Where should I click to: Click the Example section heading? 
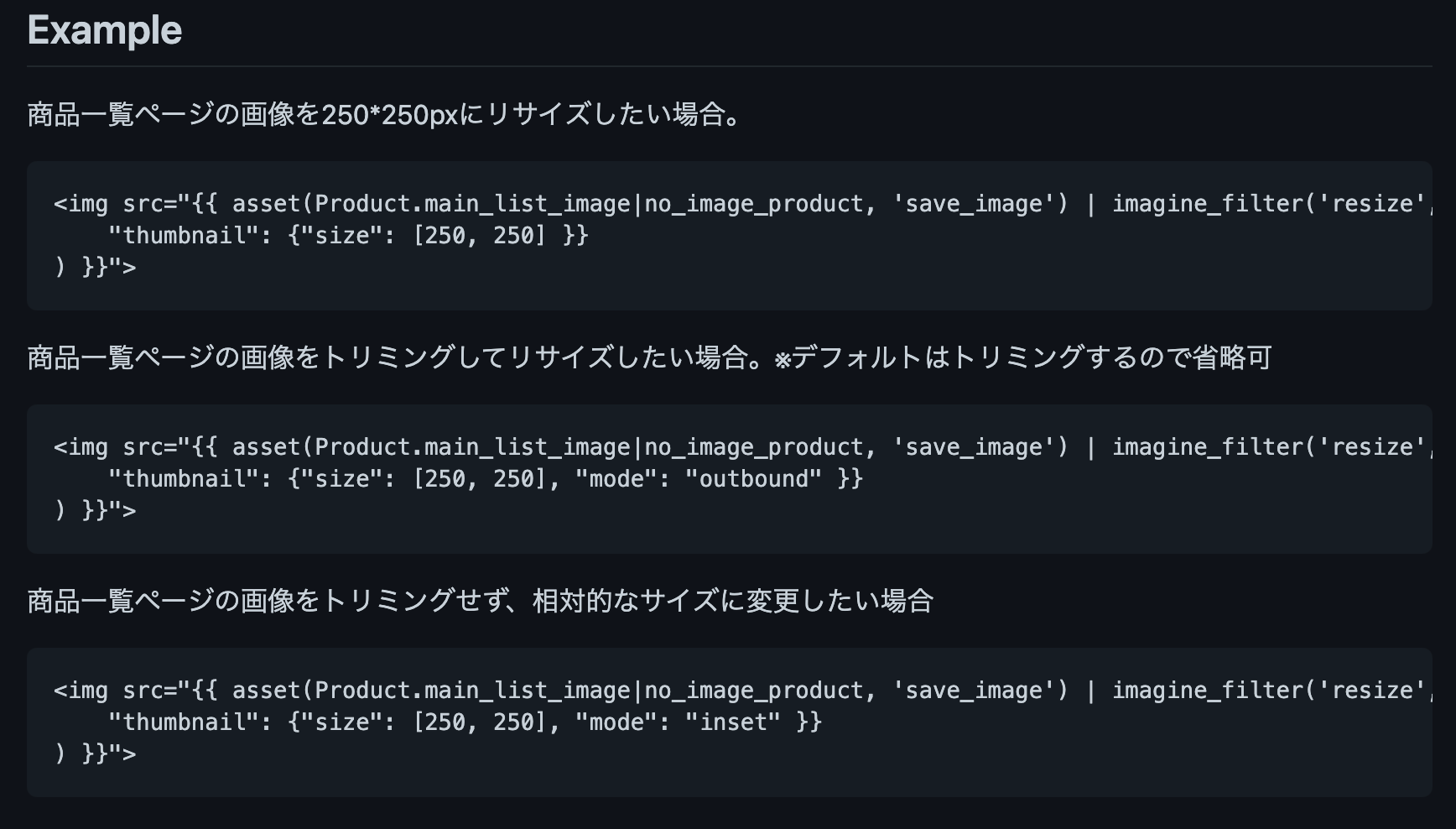point(104,31)
